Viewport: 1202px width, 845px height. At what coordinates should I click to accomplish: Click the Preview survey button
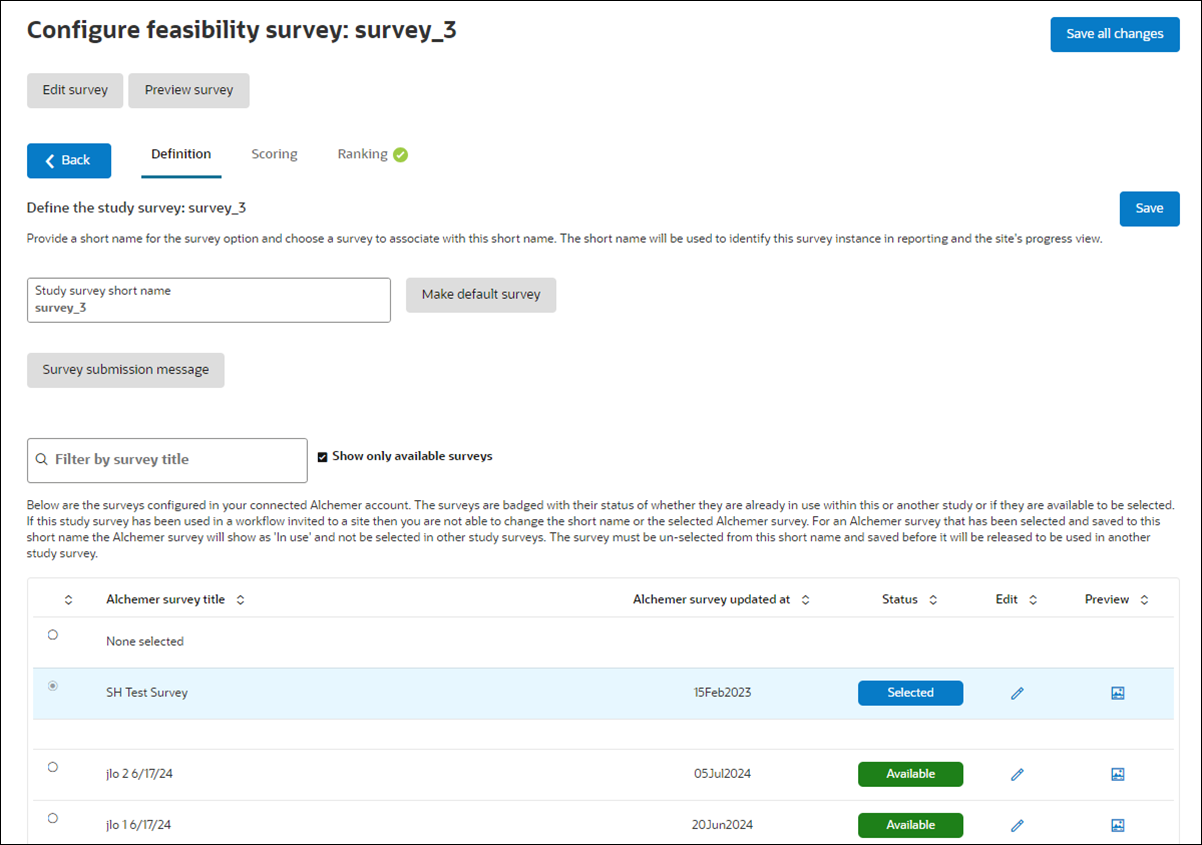[189, 90]
